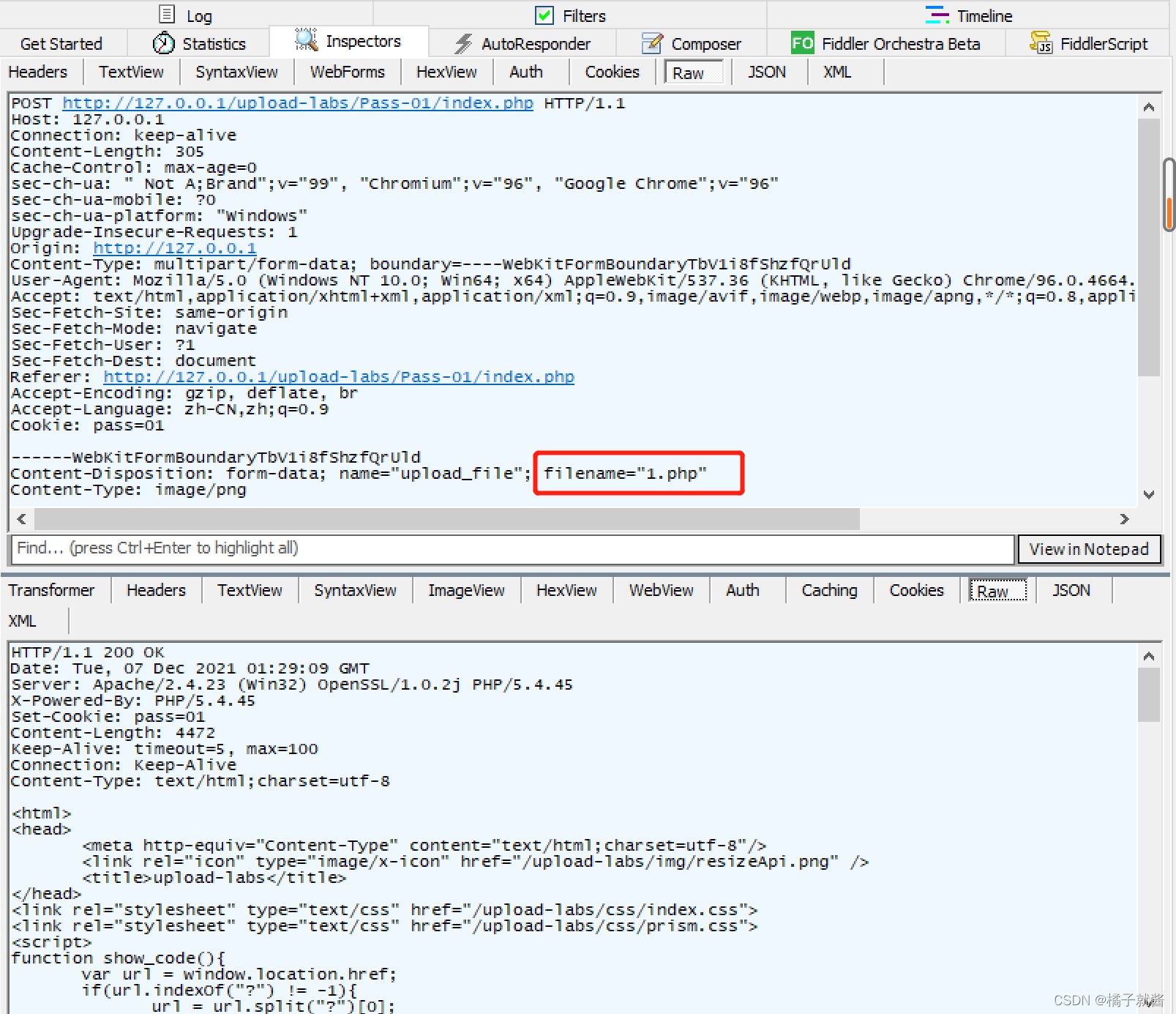1176x1014 pixels.
Task: Select the request Auth tab
Action: click(x=526, y=72)
